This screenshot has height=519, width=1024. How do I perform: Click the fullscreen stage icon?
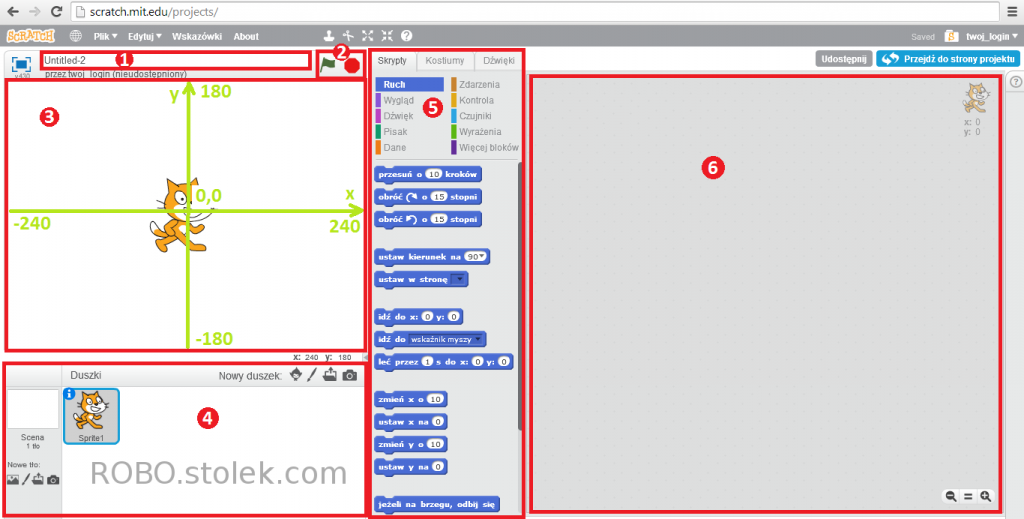(21, 63)
